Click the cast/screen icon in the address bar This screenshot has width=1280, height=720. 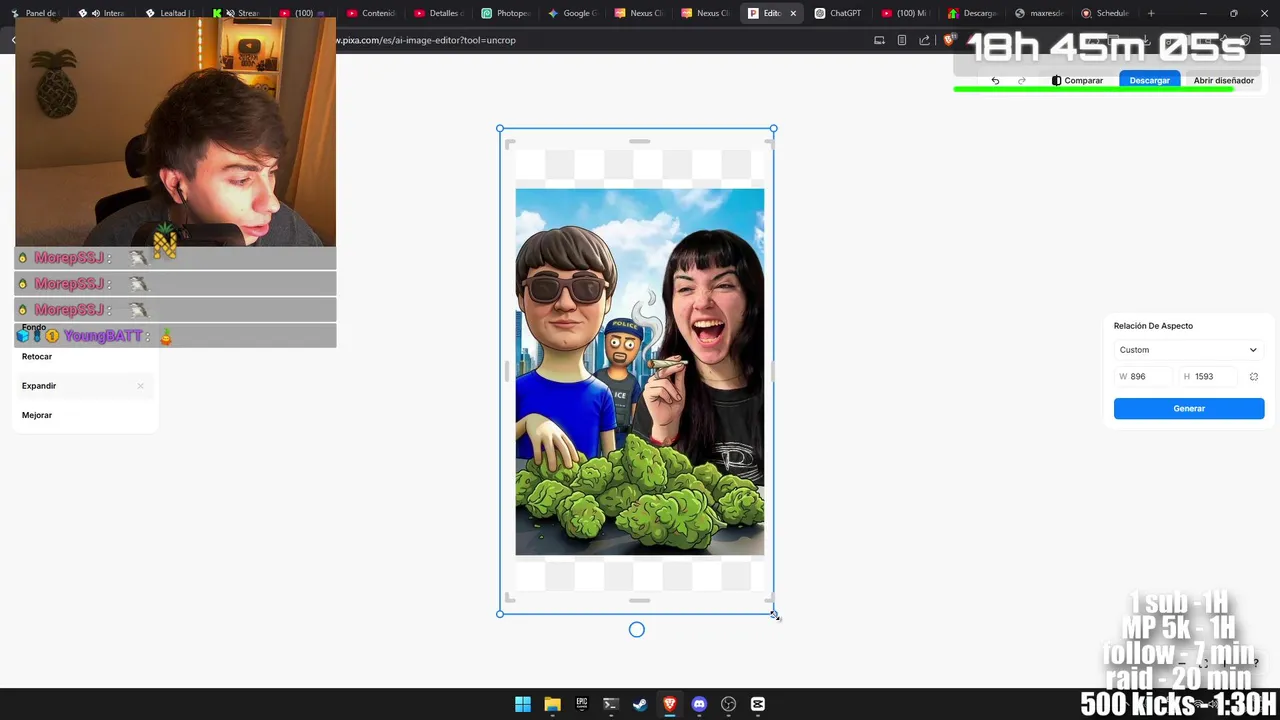click(x=879, y=41)
